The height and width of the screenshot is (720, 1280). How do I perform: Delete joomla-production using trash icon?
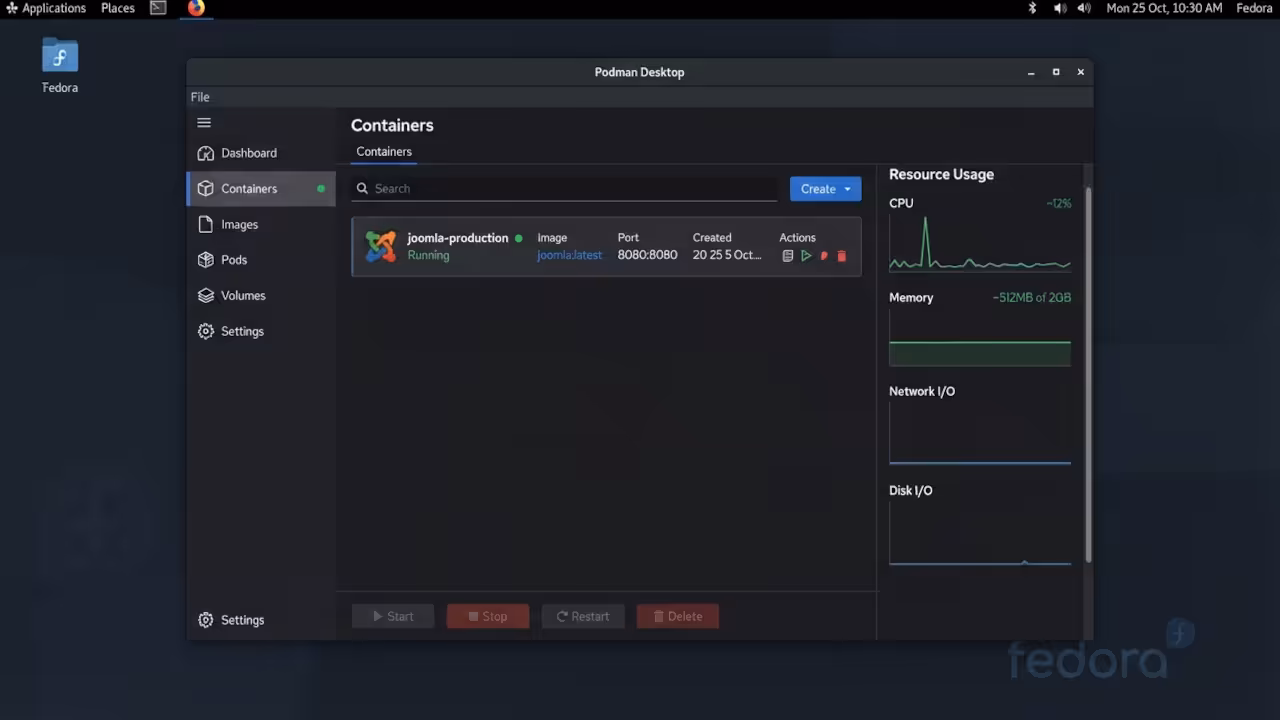point(841,256)
